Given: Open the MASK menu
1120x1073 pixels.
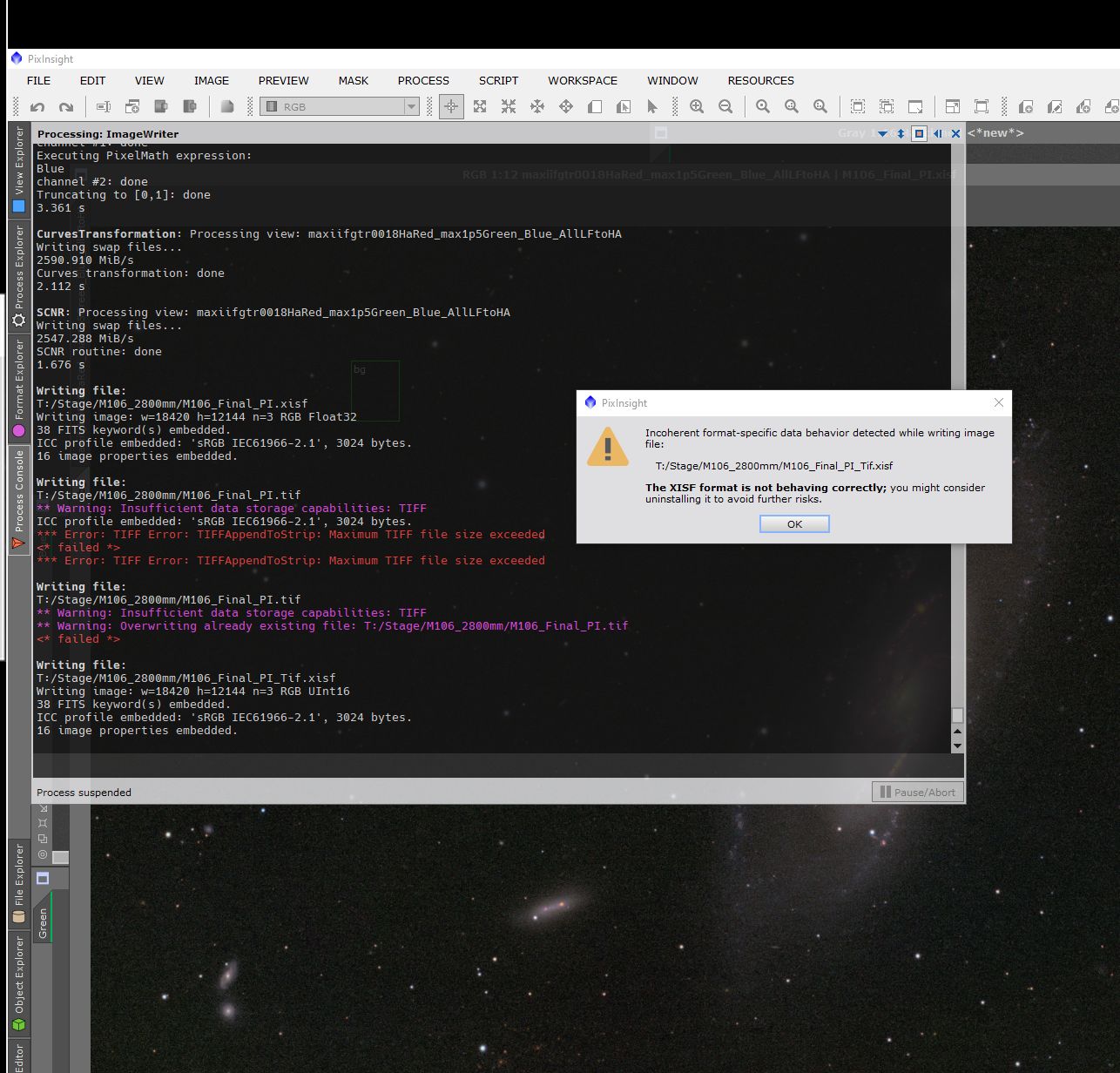Looking at the screenshot, I should coord(354,80).
